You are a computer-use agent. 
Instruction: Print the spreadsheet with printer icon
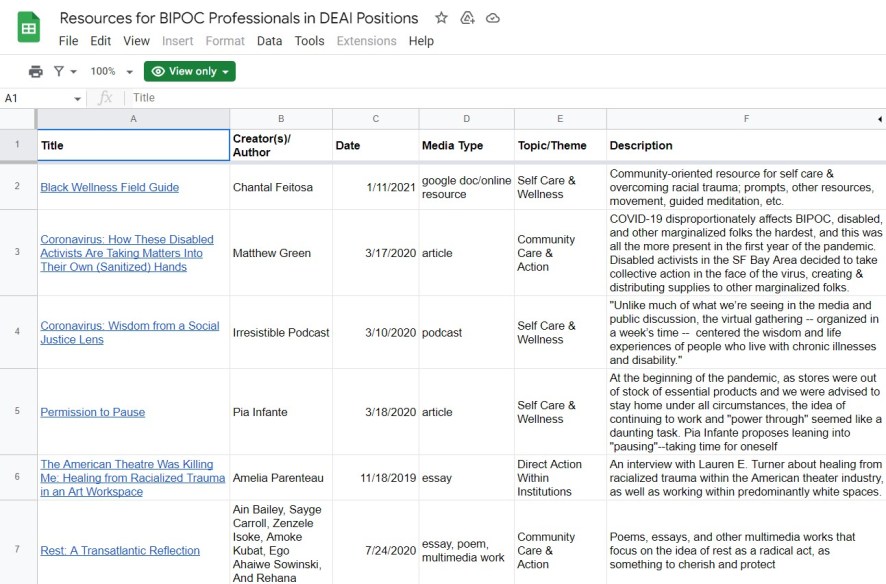[x=36, y=71]
